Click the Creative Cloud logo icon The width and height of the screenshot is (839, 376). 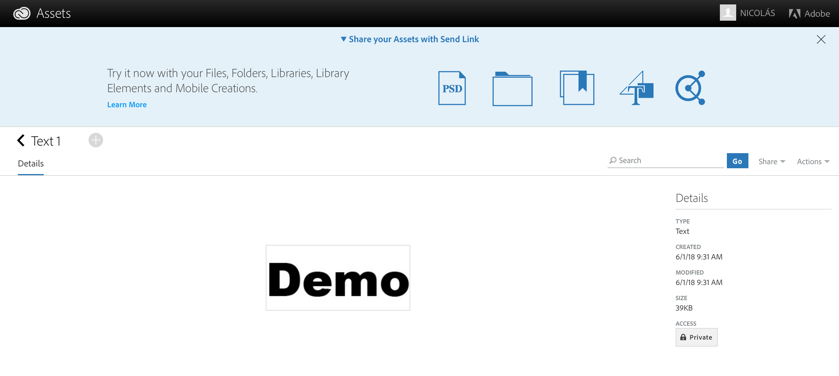pyautogui.click(x=21, y=14)
